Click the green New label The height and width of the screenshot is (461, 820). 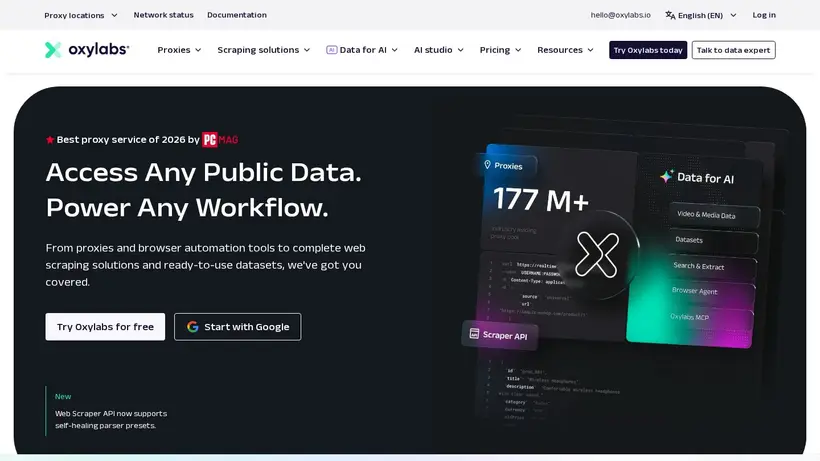tap(63, 396)
